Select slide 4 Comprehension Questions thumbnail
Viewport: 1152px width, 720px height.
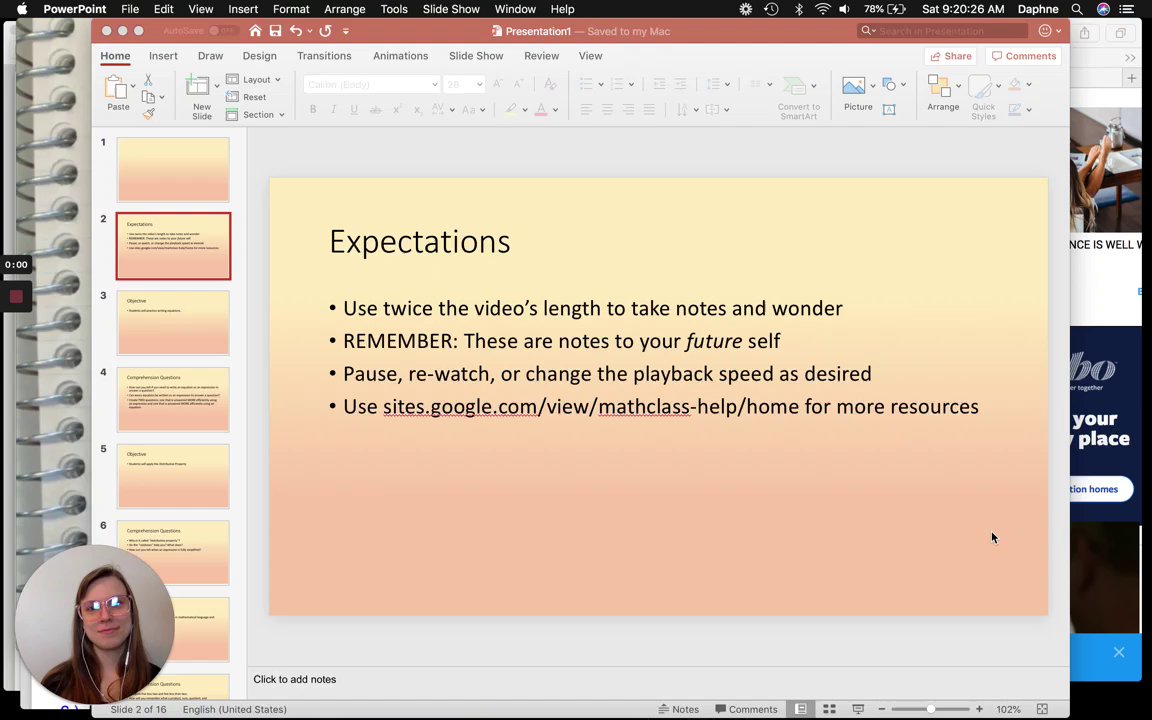tap(173, 400)
